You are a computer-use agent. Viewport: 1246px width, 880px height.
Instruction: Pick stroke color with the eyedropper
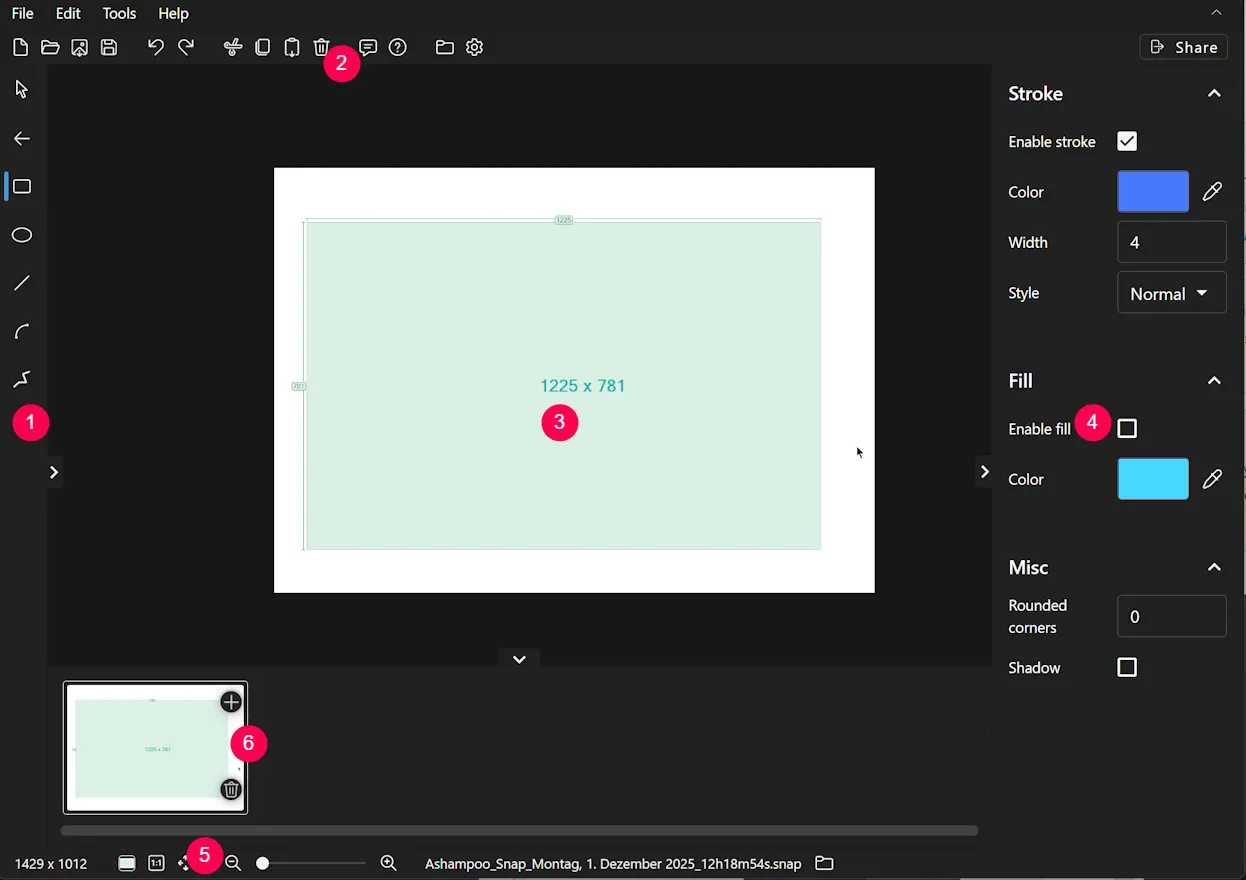pyautogui.click(x=1212, y=192)
